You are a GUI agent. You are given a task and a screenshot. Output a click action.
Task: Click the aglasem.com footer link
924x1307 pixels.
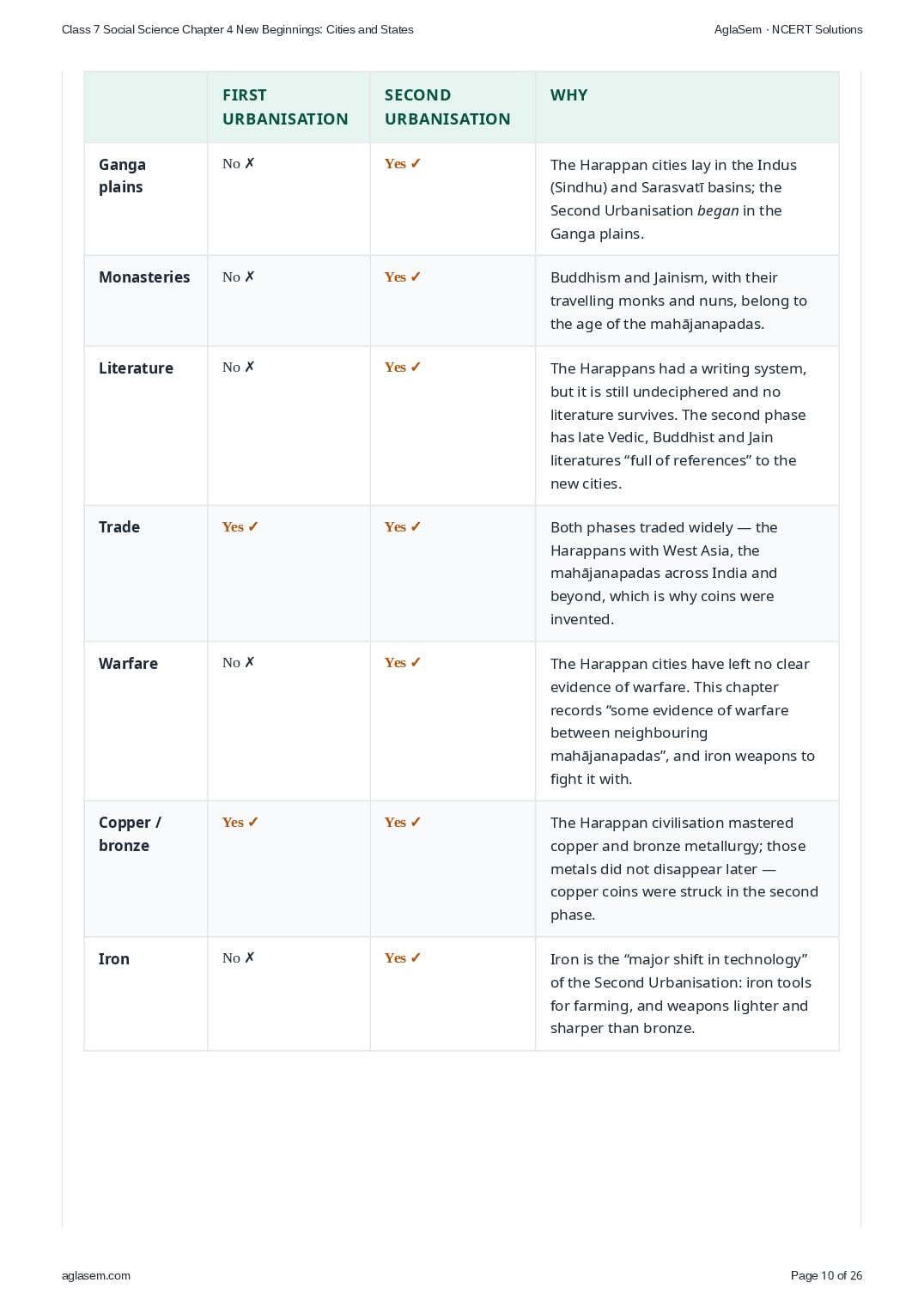click(96, 1275)
